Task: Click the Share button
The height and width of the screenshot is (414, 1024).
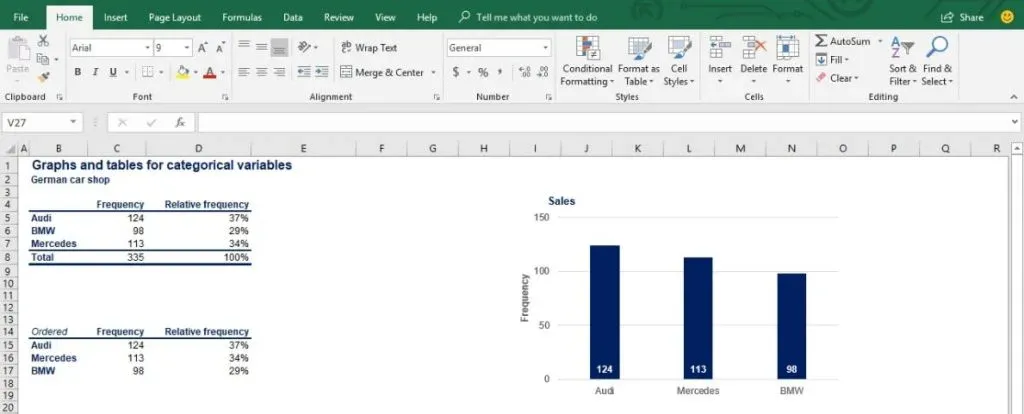Action: tap(962, 17)
